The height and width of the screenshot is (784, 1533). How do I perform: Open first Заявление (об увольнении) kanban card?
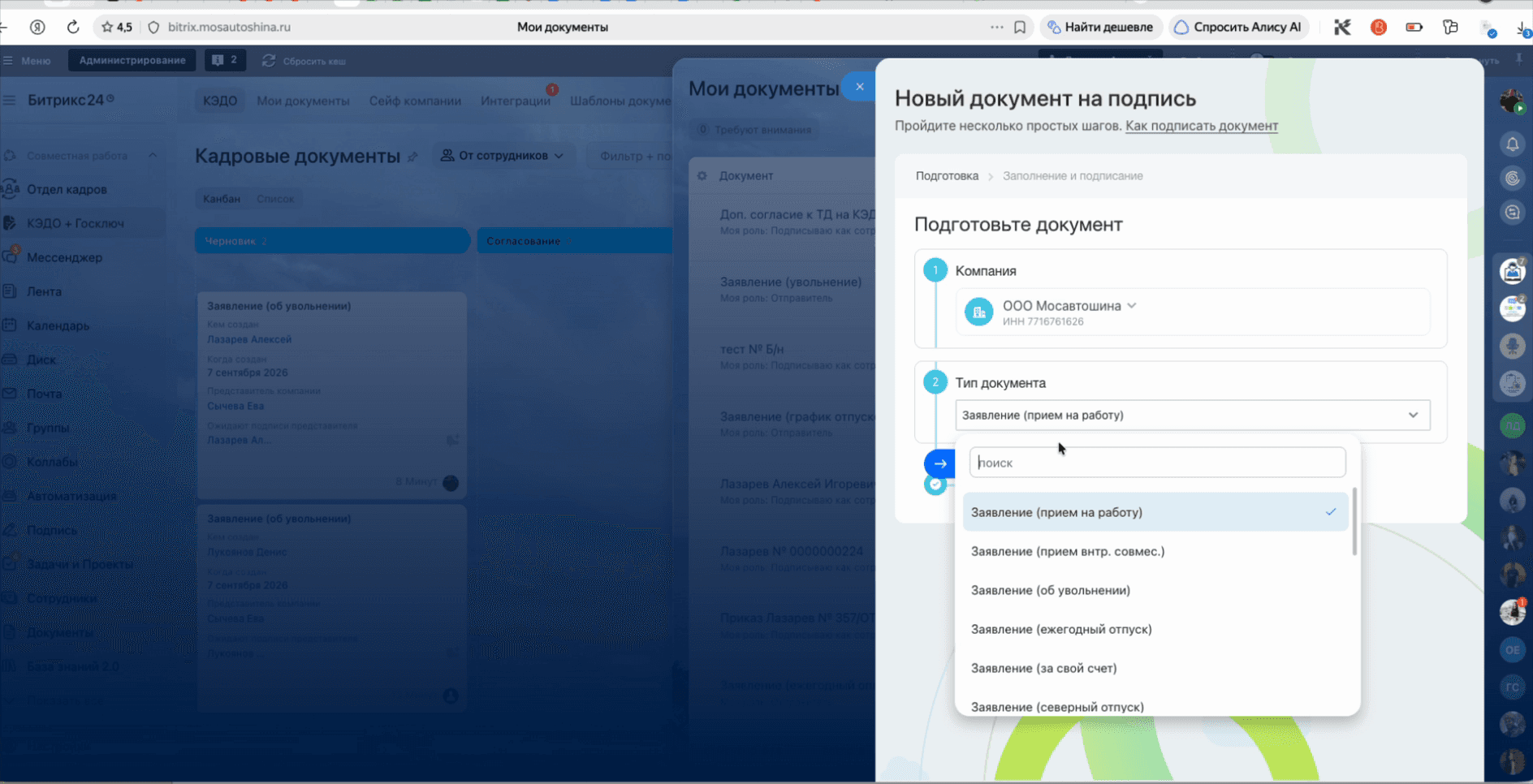pyautogui.click(x=332, y=395)
